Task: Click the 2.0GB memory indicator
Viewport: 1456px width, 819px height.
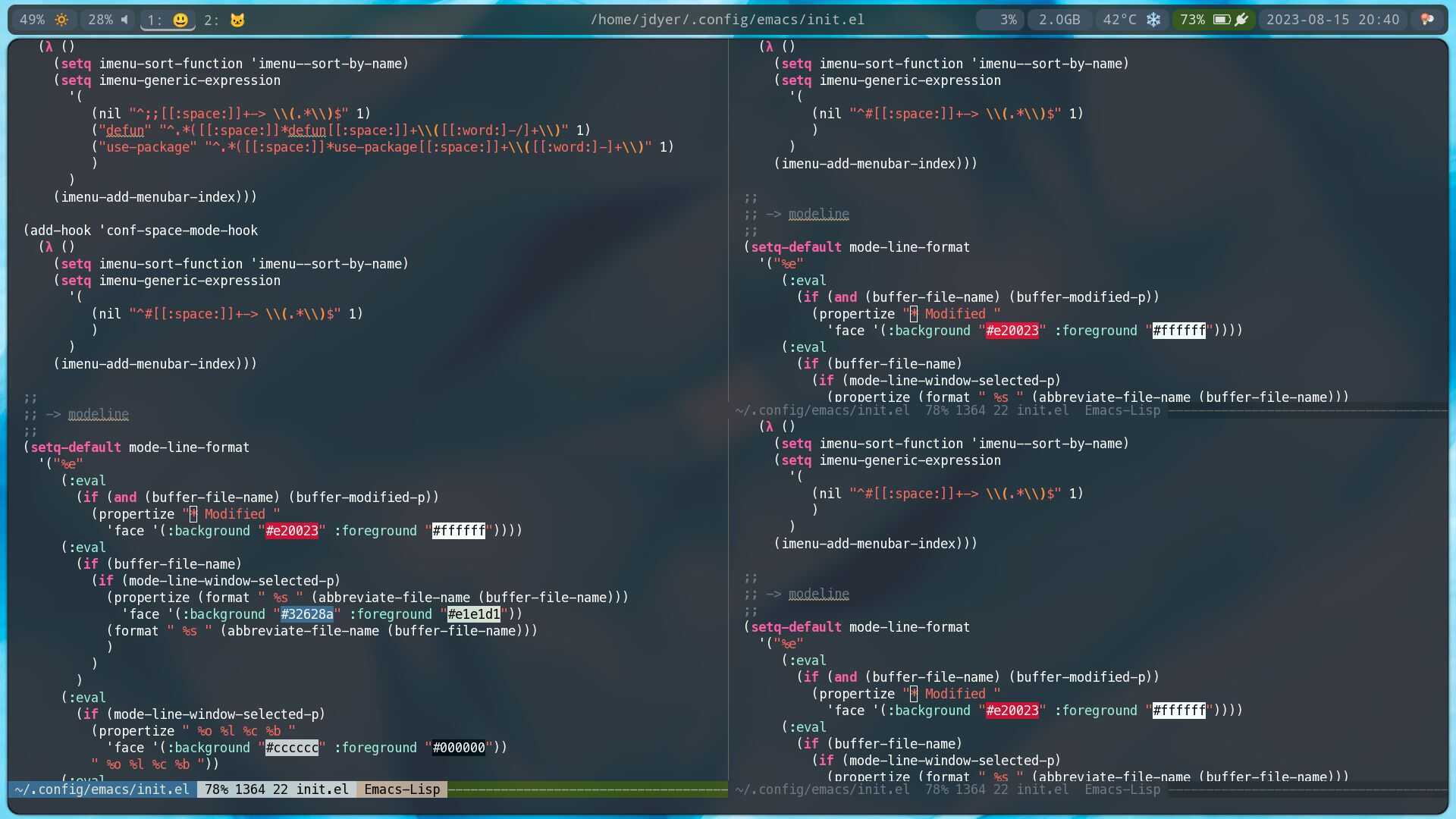Action: click(x=1059, y=20)
